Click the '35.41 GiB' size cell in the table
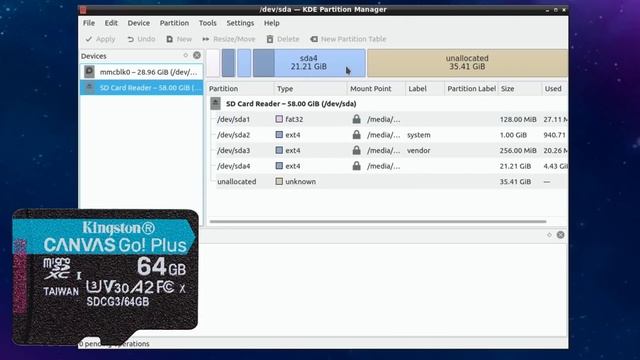This screenshot has height=360, width=640. click(515, 181)
